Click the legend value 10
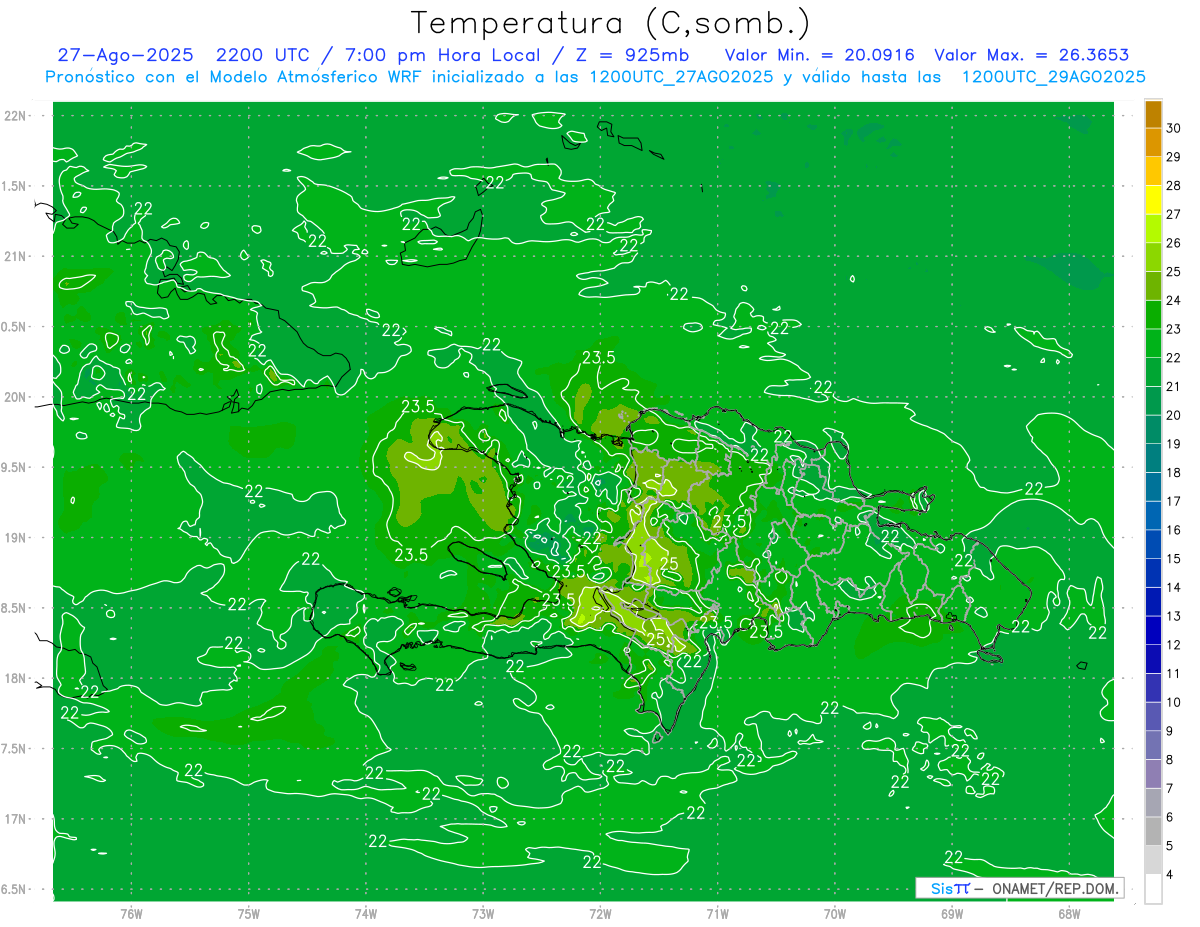1200x927 pixels. [1174, 702]
